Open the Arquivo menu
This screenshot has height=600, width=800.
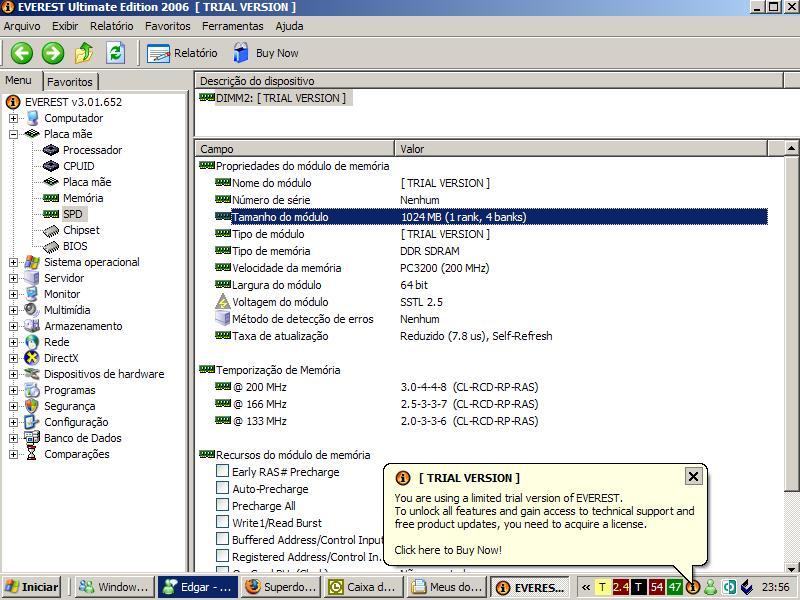pyautogui.click(x=21, y=26)
